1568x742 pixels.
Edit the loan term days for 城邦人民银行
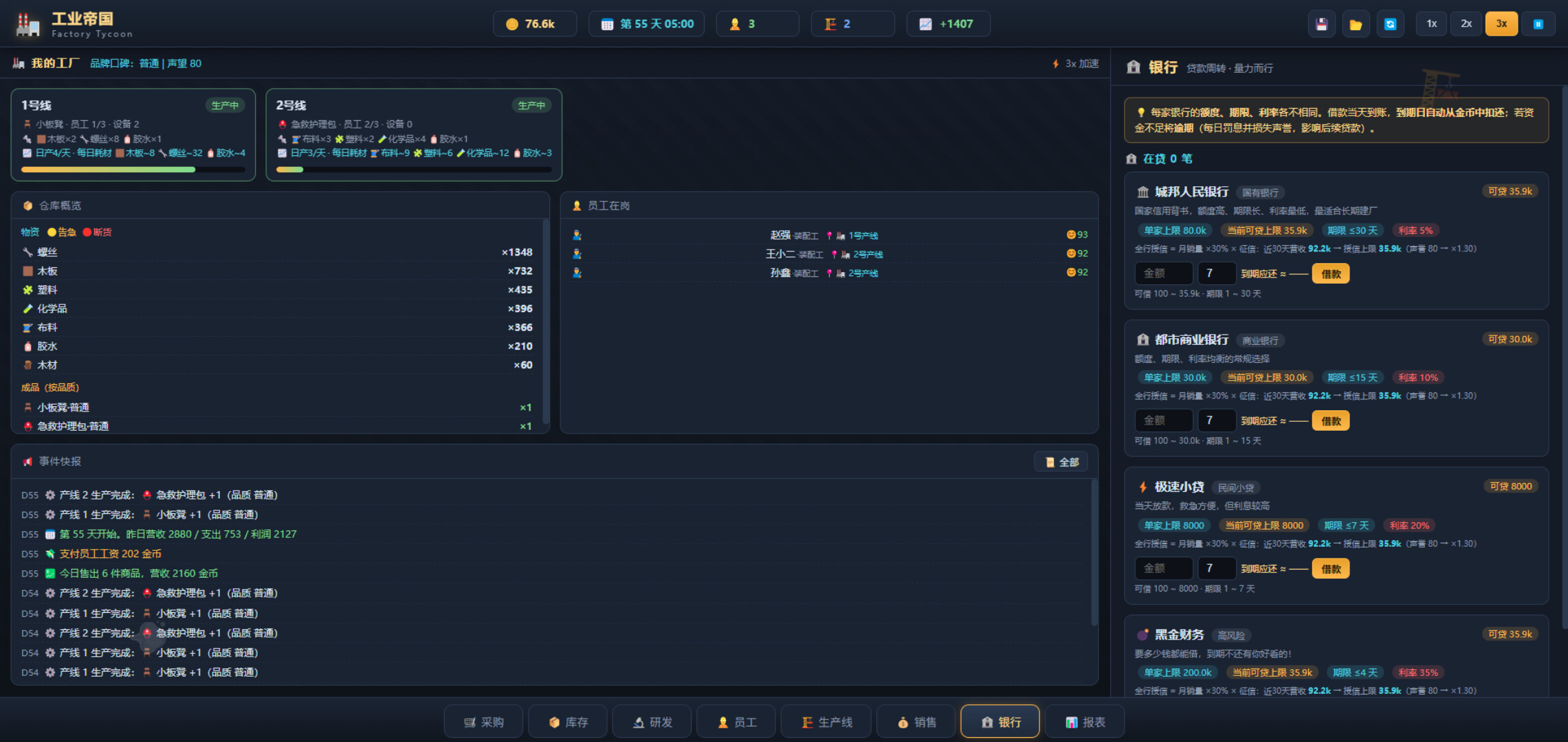click(1217, 273)
